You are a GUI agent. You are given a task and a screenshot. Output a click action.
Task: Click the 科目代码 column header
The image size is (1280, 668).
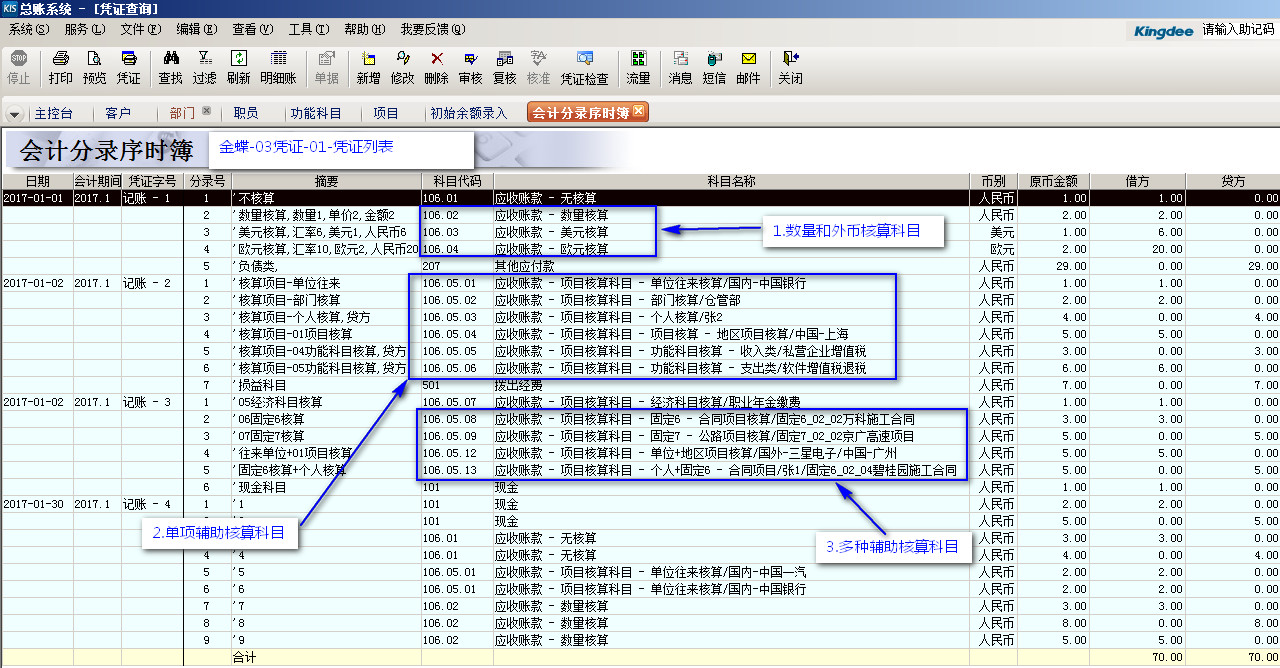click(457, 181)
